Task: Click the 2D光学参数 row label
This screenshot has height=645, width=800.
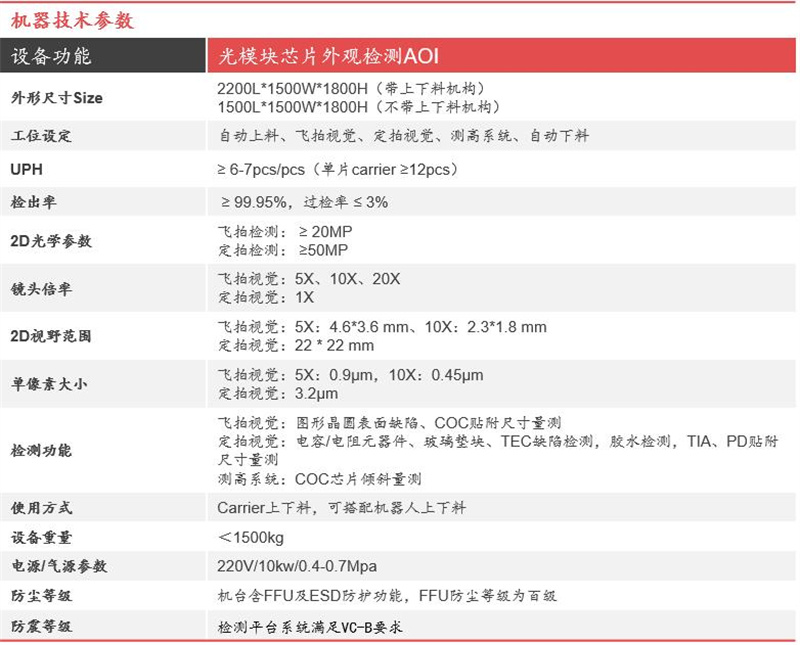Action: coord(50,241)
